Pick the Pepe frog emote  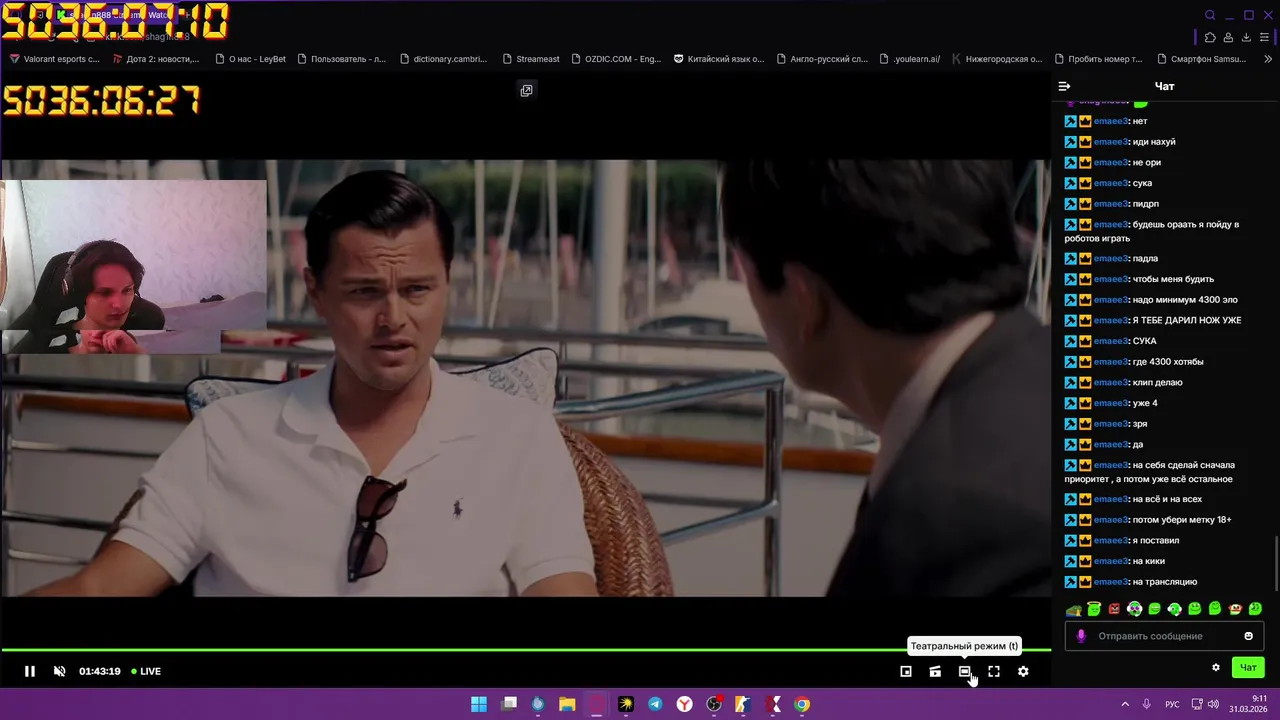[1074, 609]
